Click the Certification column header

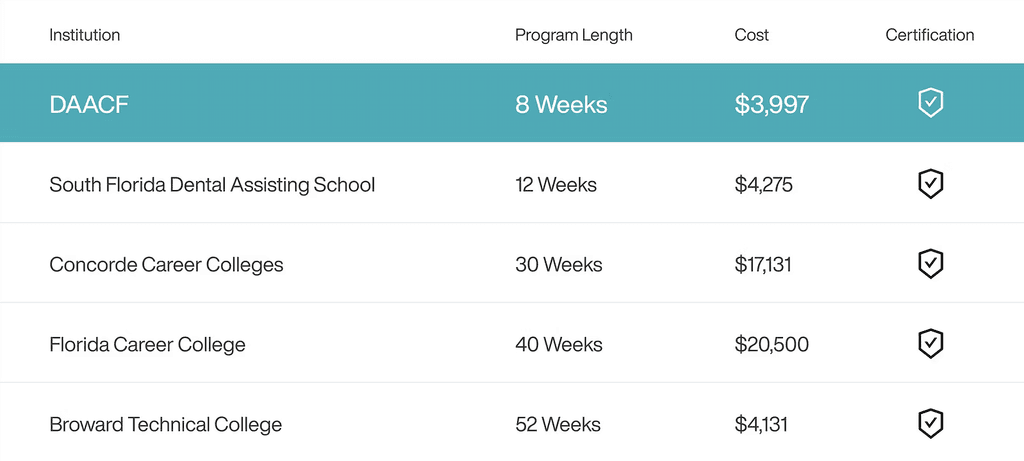tap(930, 35)
